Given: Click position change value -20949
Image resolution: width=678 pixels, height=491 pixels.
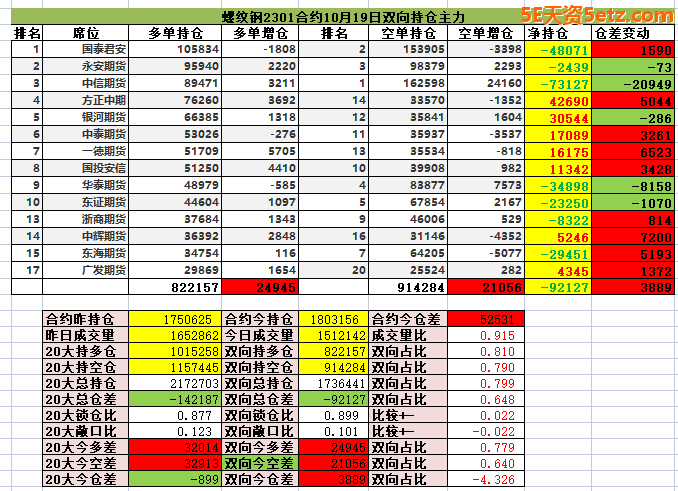Looking at the screenshot, I should coord(633,83).
